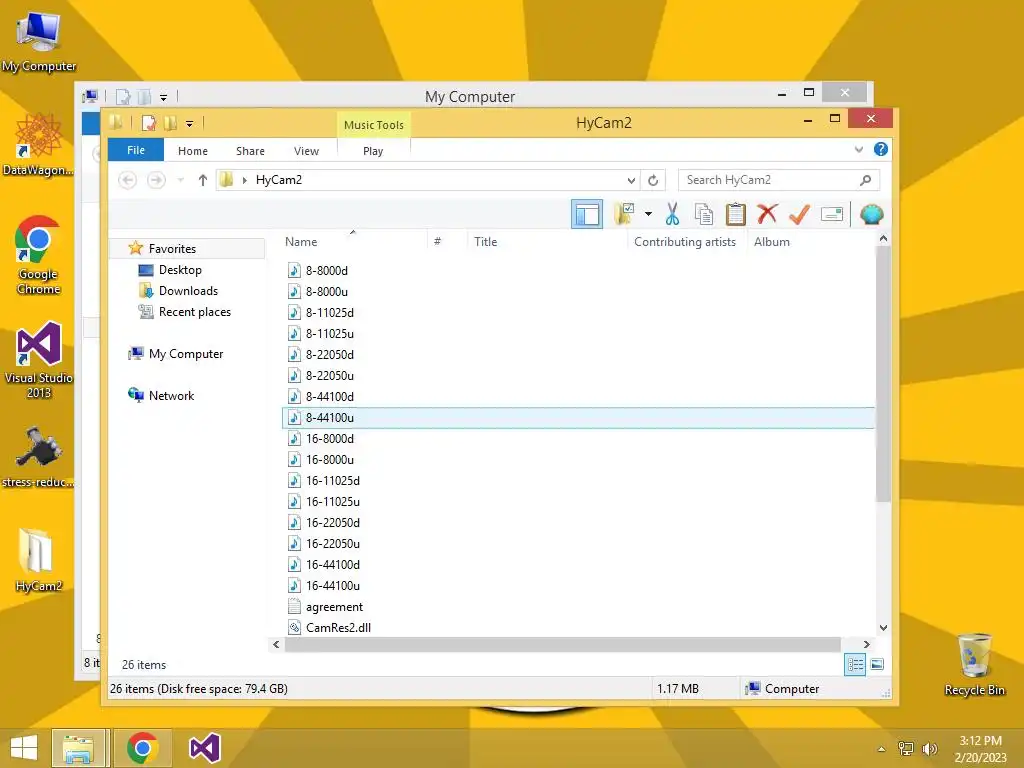
Task: Click Quick Access dropdown in My Computer window
Action: click(x=163, y=97)
